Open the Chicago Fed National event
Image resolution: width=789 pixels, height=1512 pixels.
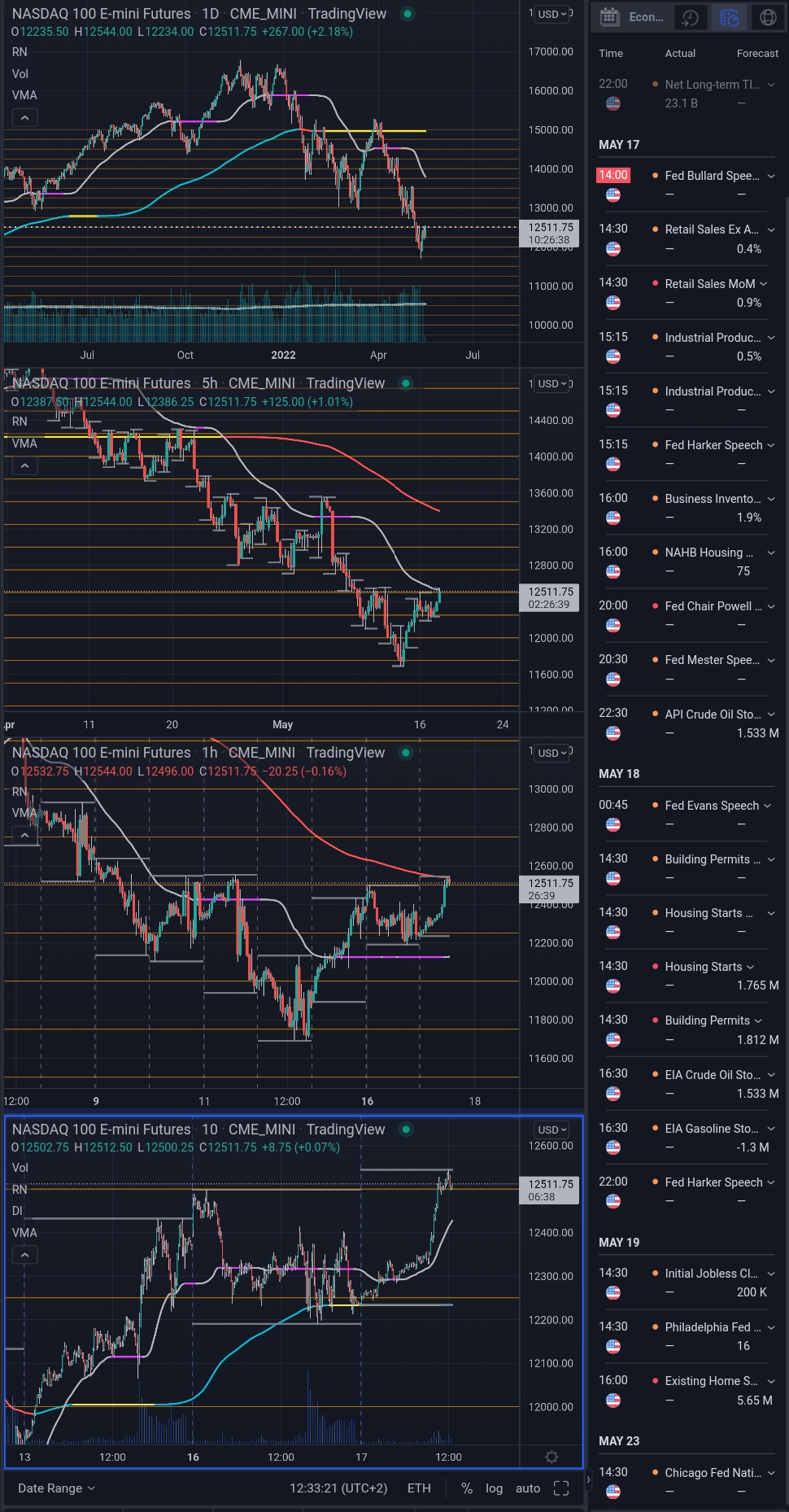click(687, 1482)
